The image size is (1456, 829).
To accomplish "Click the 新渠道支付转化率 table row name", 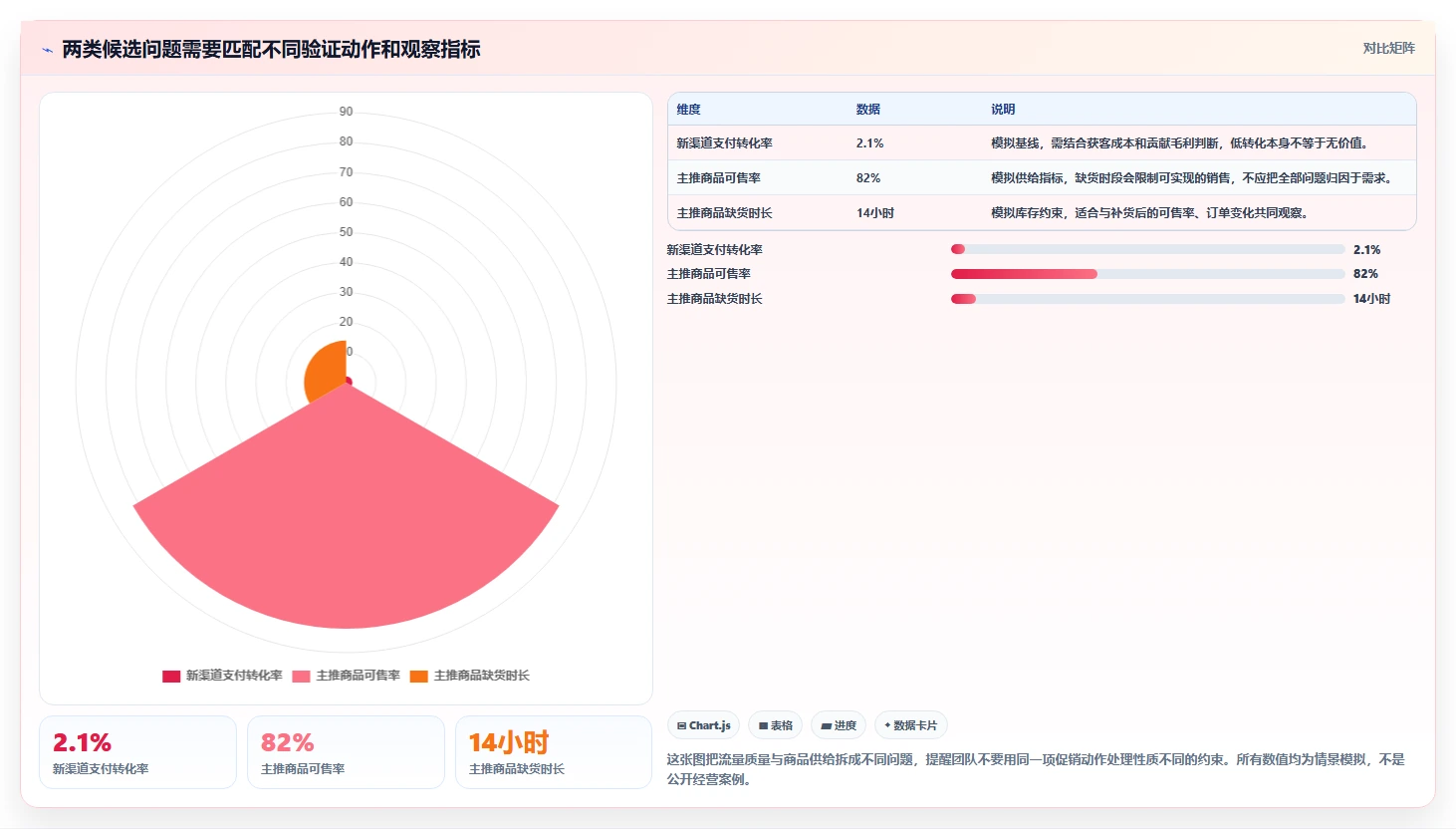I will pyautogui.click(x=725, y=143).
